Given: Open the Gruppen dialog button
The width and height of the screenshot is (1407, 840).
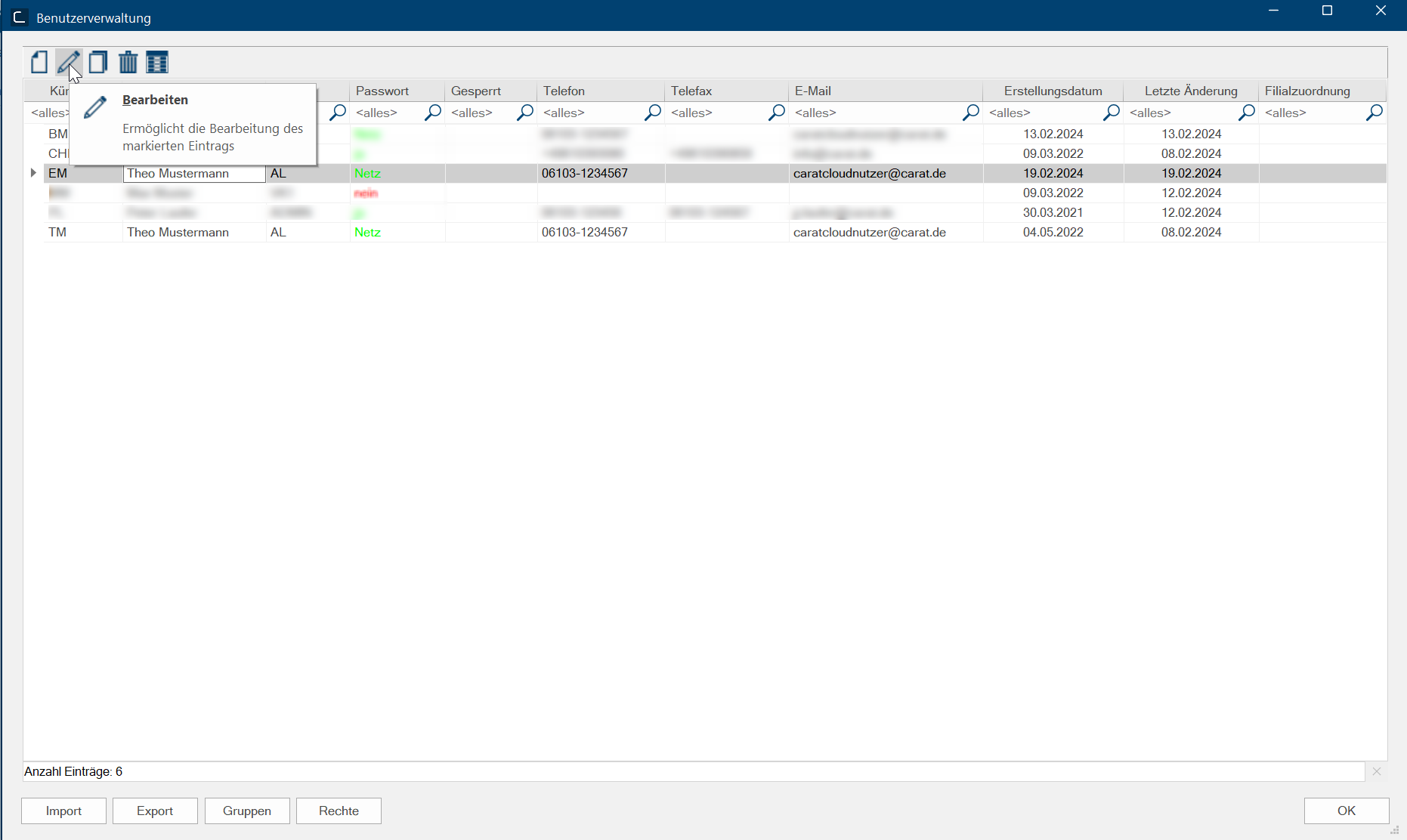Looking at the screenshot, I should [x=247, y=811].
